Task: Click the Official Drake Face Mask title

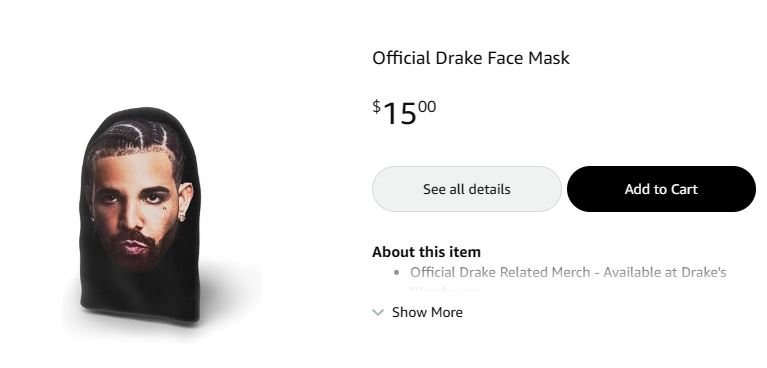Action: [471, 58]
